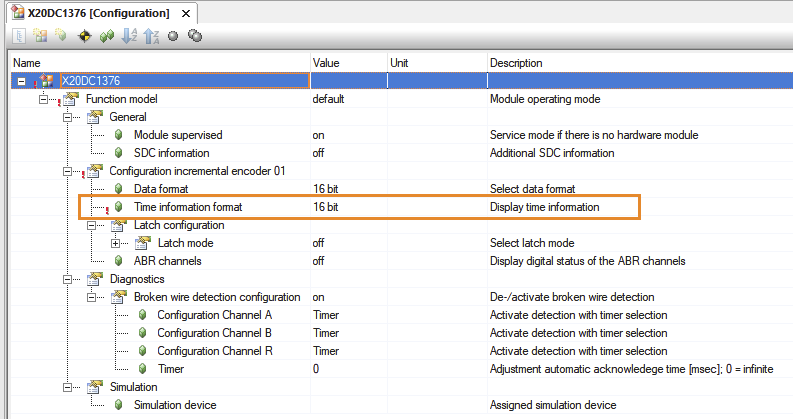Click the empty Simulation device value cell

click(348, 405)
